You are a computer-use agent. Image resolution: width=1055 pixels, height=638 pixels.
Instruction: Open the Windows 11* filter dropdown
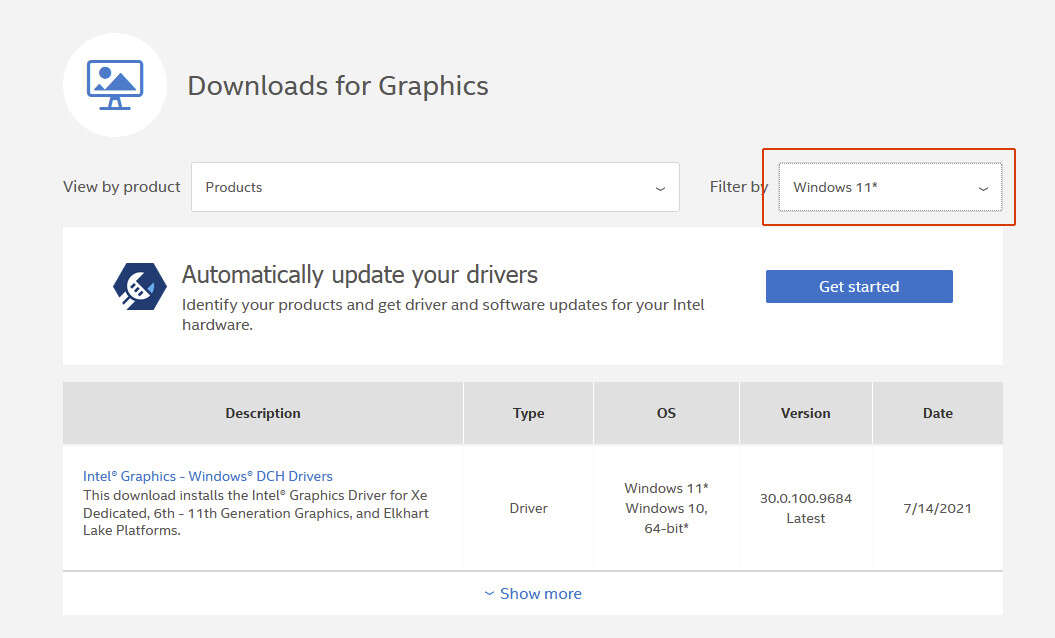coord(889,187)
